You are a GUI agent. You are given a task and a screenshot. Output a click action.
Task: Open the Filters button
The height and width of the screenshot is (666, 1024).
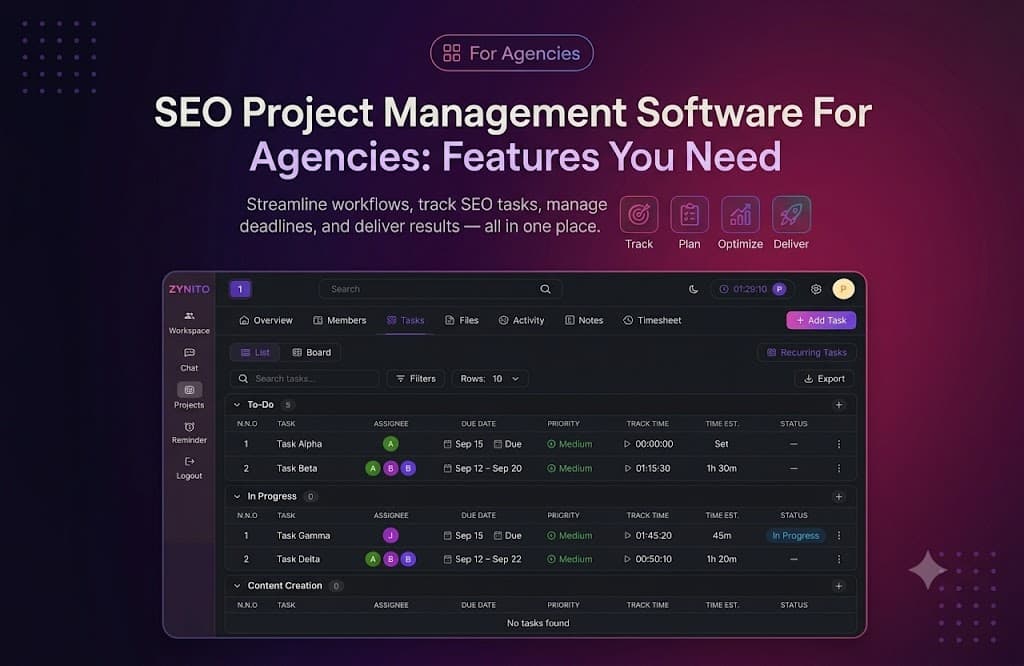tap(416, 379)
